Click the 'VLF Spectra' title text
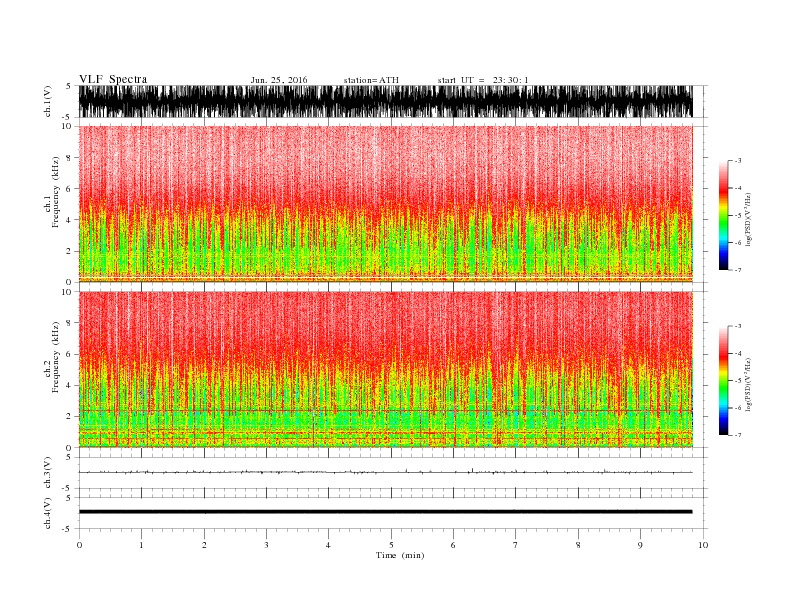Image resolution: width=792 pixels, height=612 pixels. [113, 79]
